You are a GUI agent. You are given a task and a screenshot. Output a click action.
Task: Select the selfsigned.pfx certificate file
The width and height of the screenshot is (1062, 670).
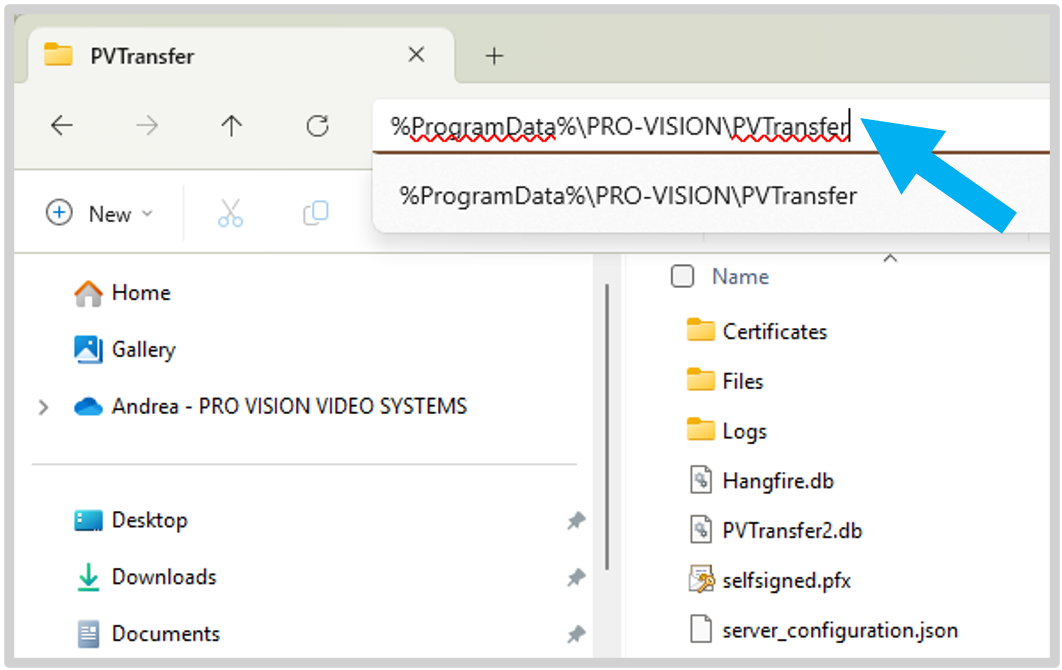tap(769, 581)
